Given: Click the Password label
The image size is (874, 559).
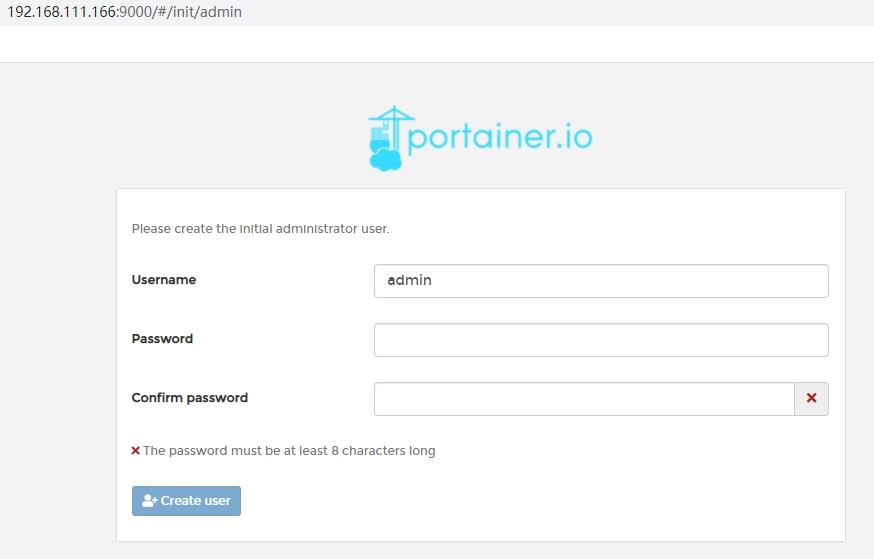Looking at the screenshot, I should pos(162,339).
